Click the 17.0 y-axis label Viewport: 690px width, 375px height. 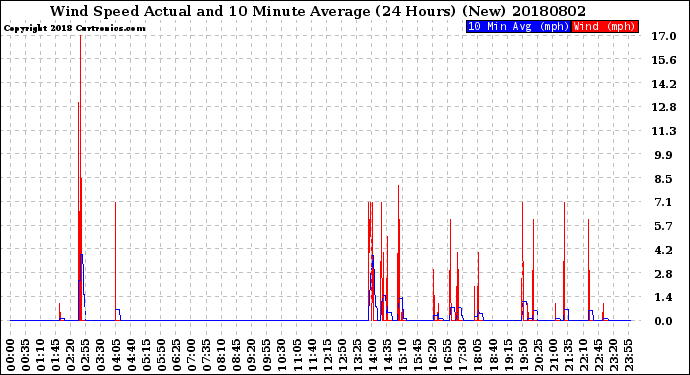[x=664, y=36]
